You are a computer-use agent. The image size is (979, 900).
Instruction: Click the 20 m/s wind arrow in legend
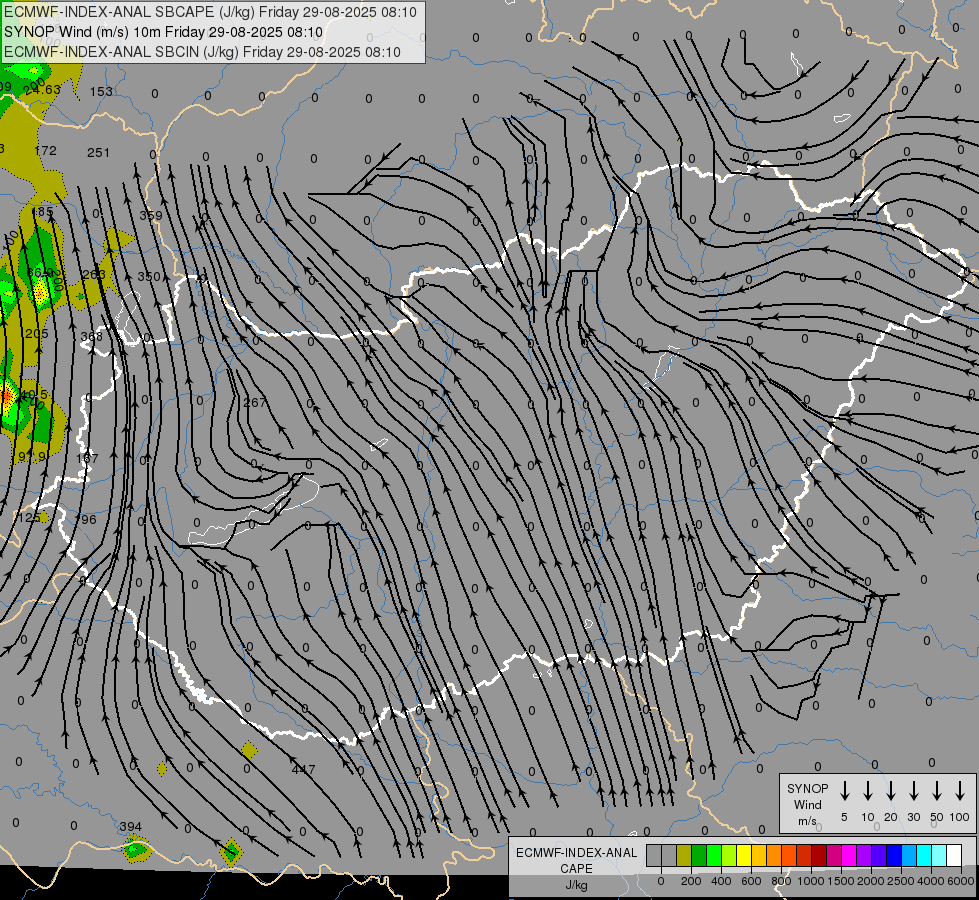click(890, 791)
